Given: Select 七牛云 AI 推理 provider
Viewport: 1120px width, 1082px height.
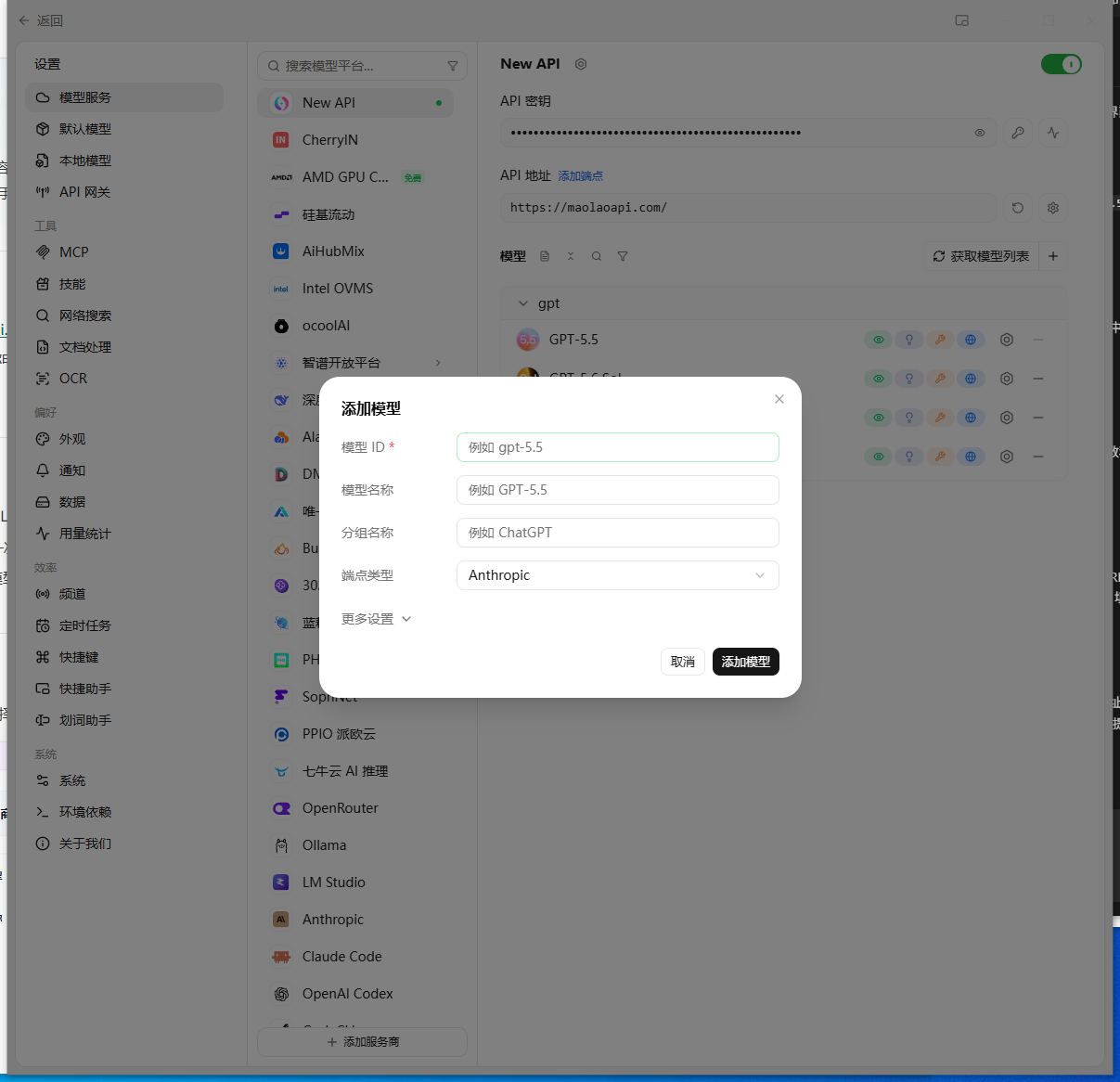Looking at the screenshot, I should (x=355, y=771).
